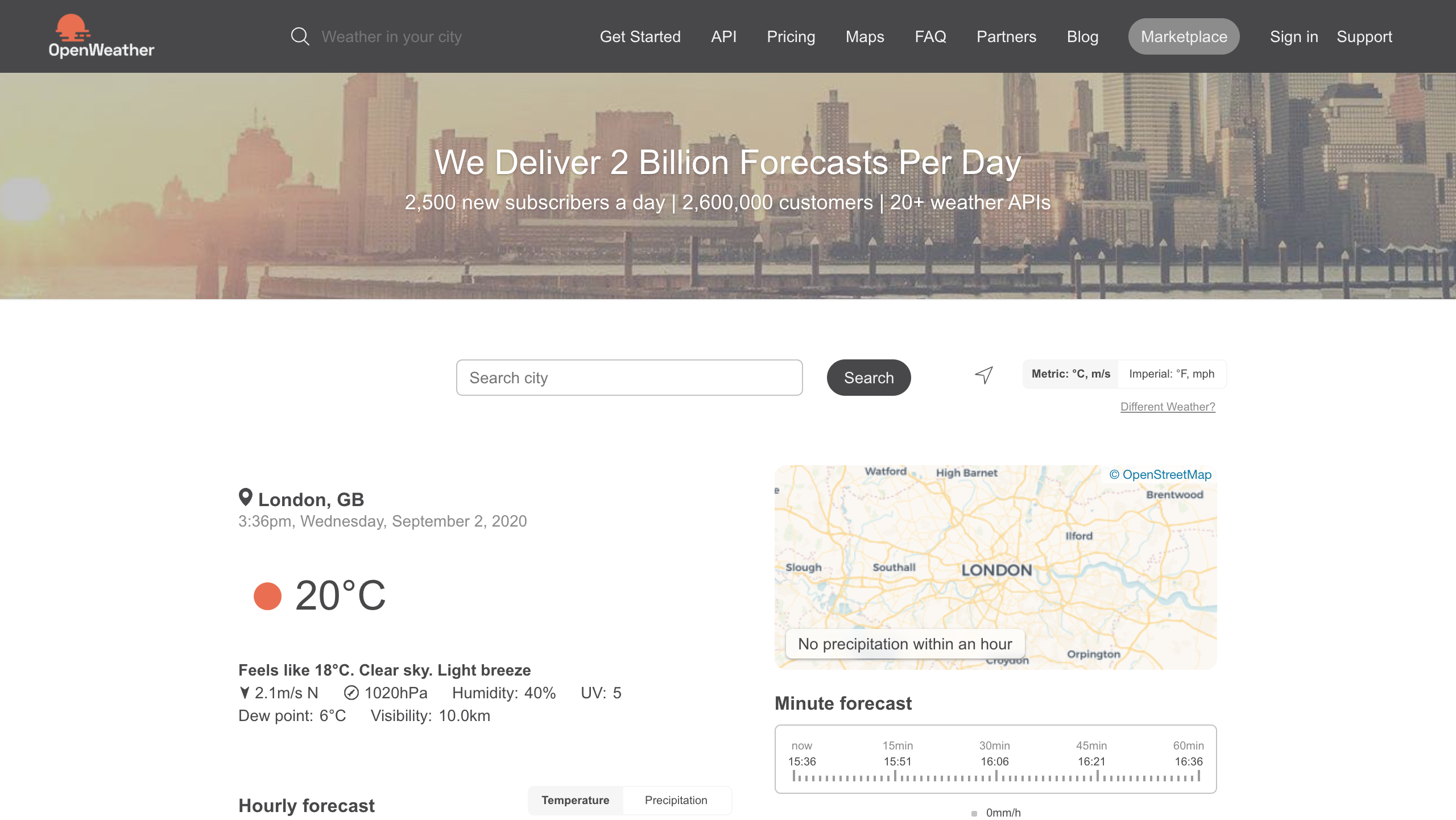
Task: Click the pressure gauge icon
Action: coord(351,693)
